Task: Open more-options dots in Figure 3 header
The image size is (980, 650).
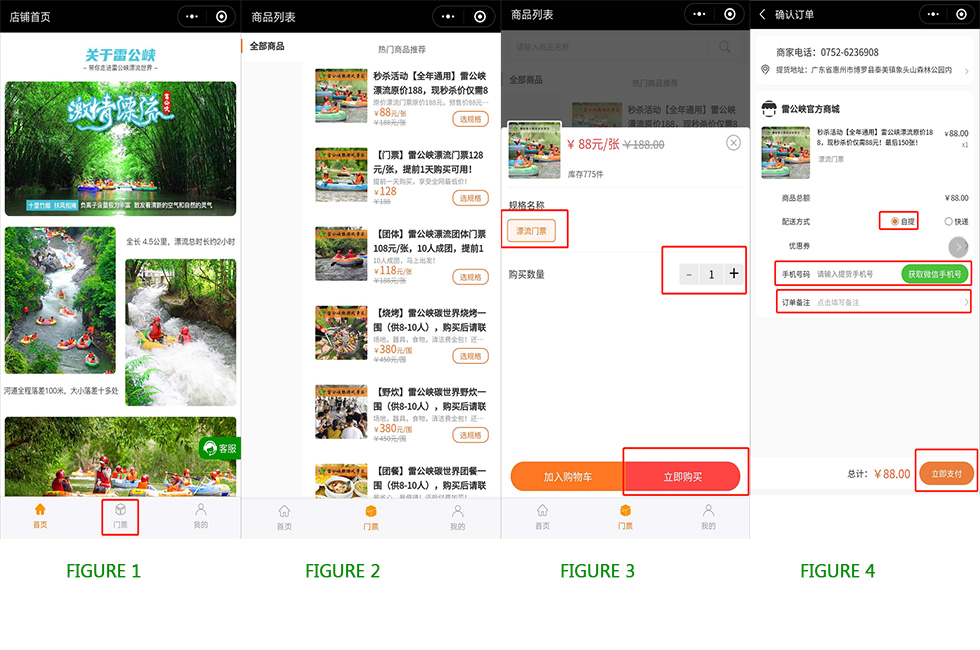Action: click(699, 14)
